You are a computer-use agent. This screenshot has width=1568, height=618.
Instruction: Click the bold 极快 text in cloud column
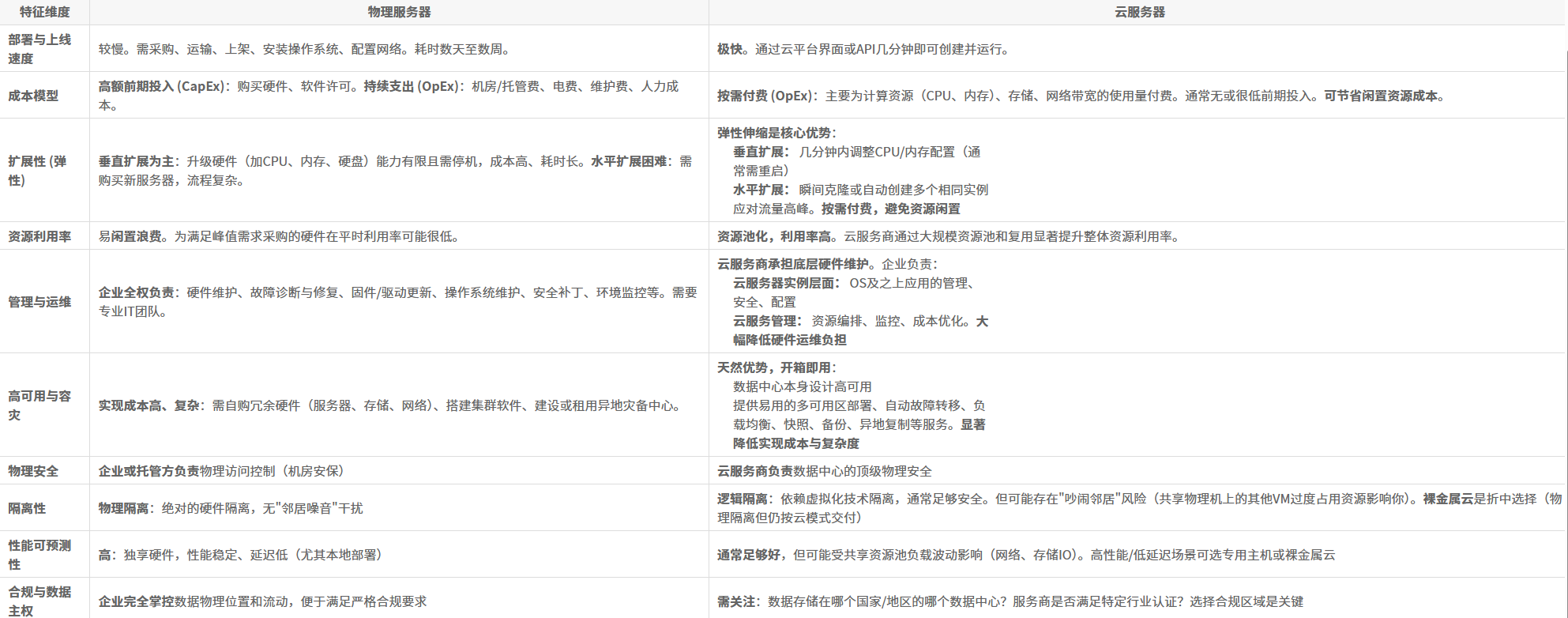[729, 49]
